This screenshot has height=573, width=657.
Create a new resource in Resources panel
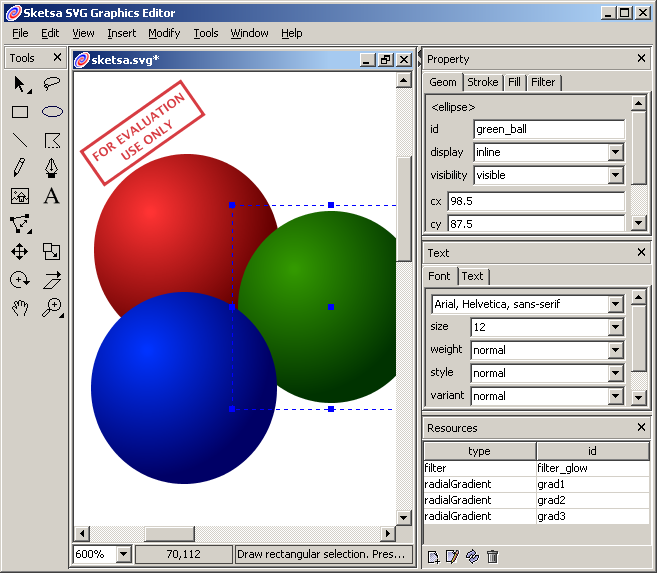coord(433,557)
